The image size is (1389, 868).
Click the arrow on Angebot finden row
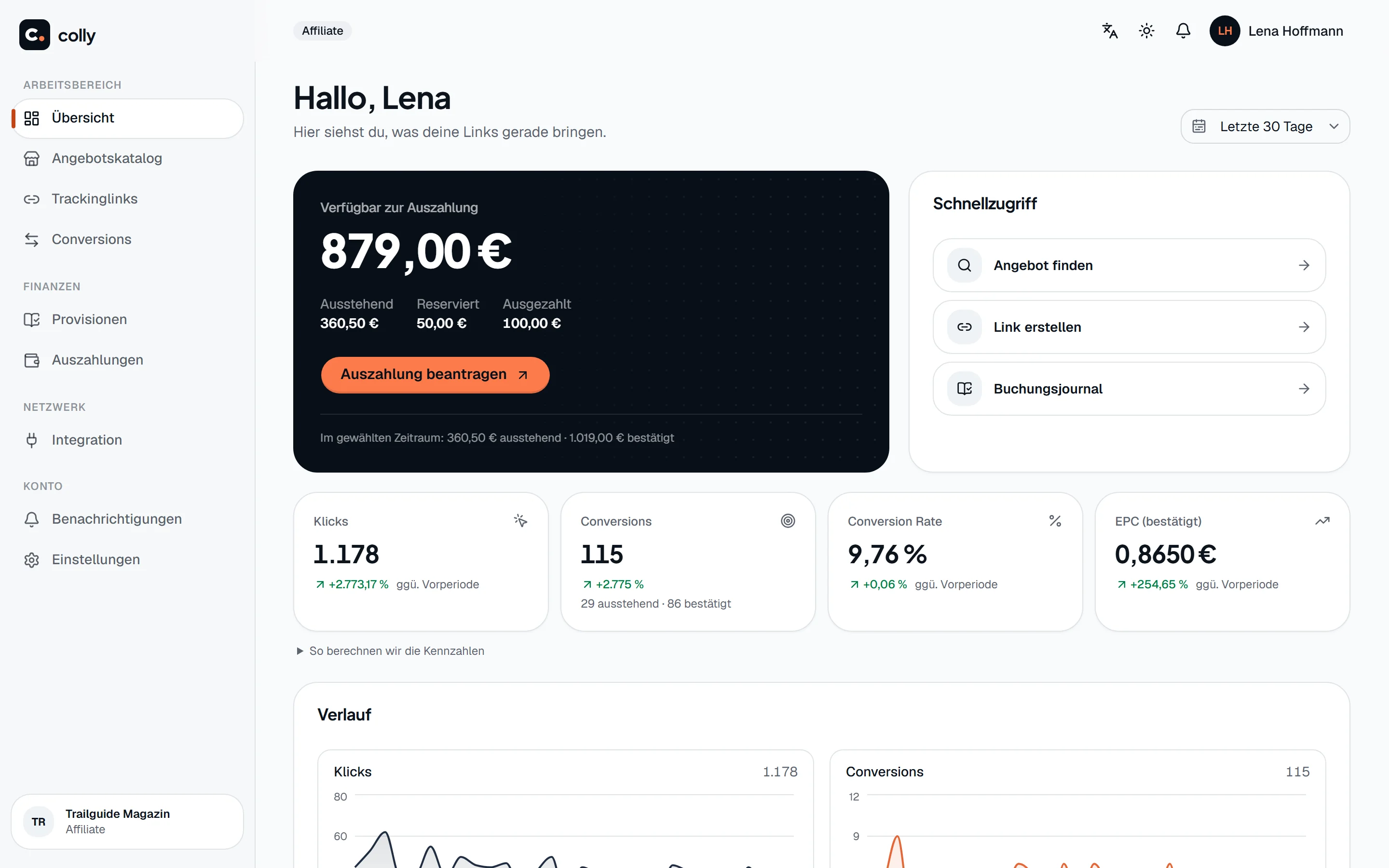[x=1304, y=265]
